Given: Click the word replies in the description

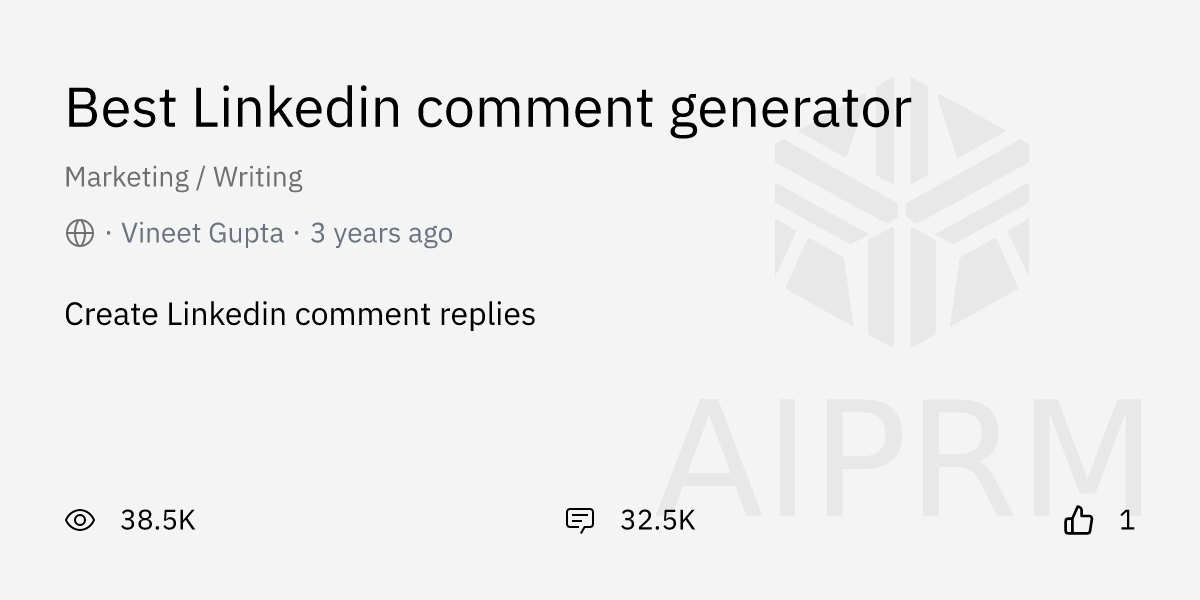Looking at the screenshot, I should 487,314.
